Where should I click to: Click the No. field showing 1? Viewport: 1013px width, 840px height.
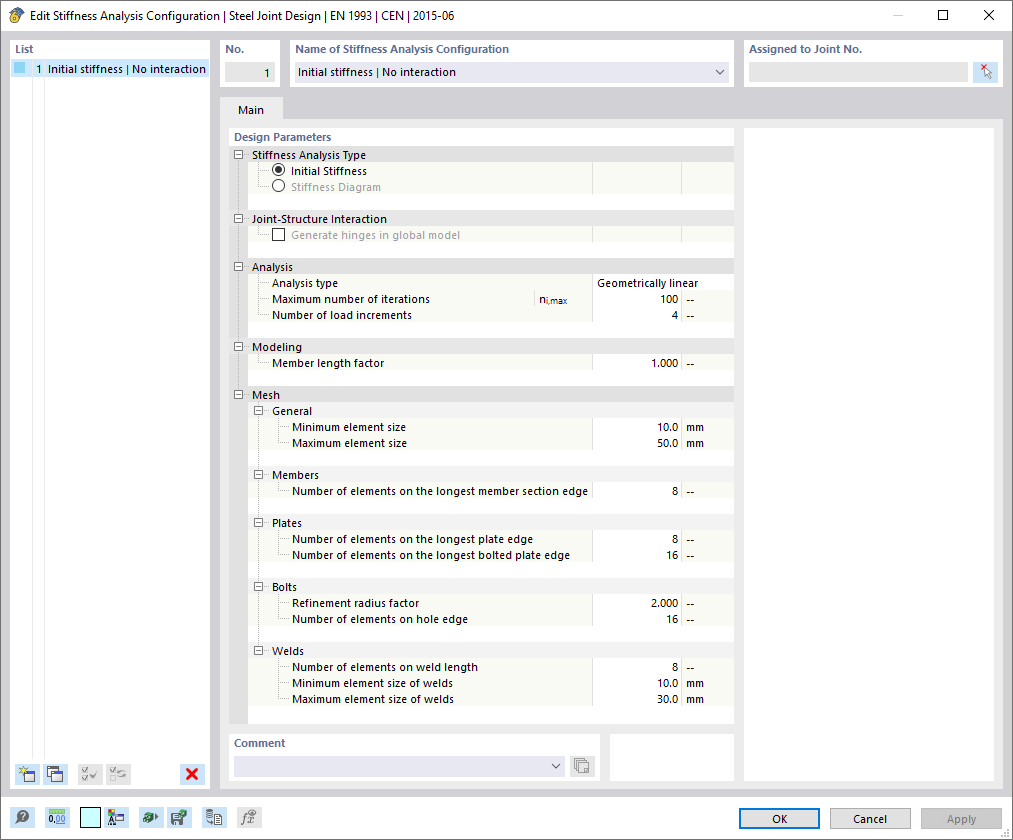pyautogui.click(x=250, y=72)
